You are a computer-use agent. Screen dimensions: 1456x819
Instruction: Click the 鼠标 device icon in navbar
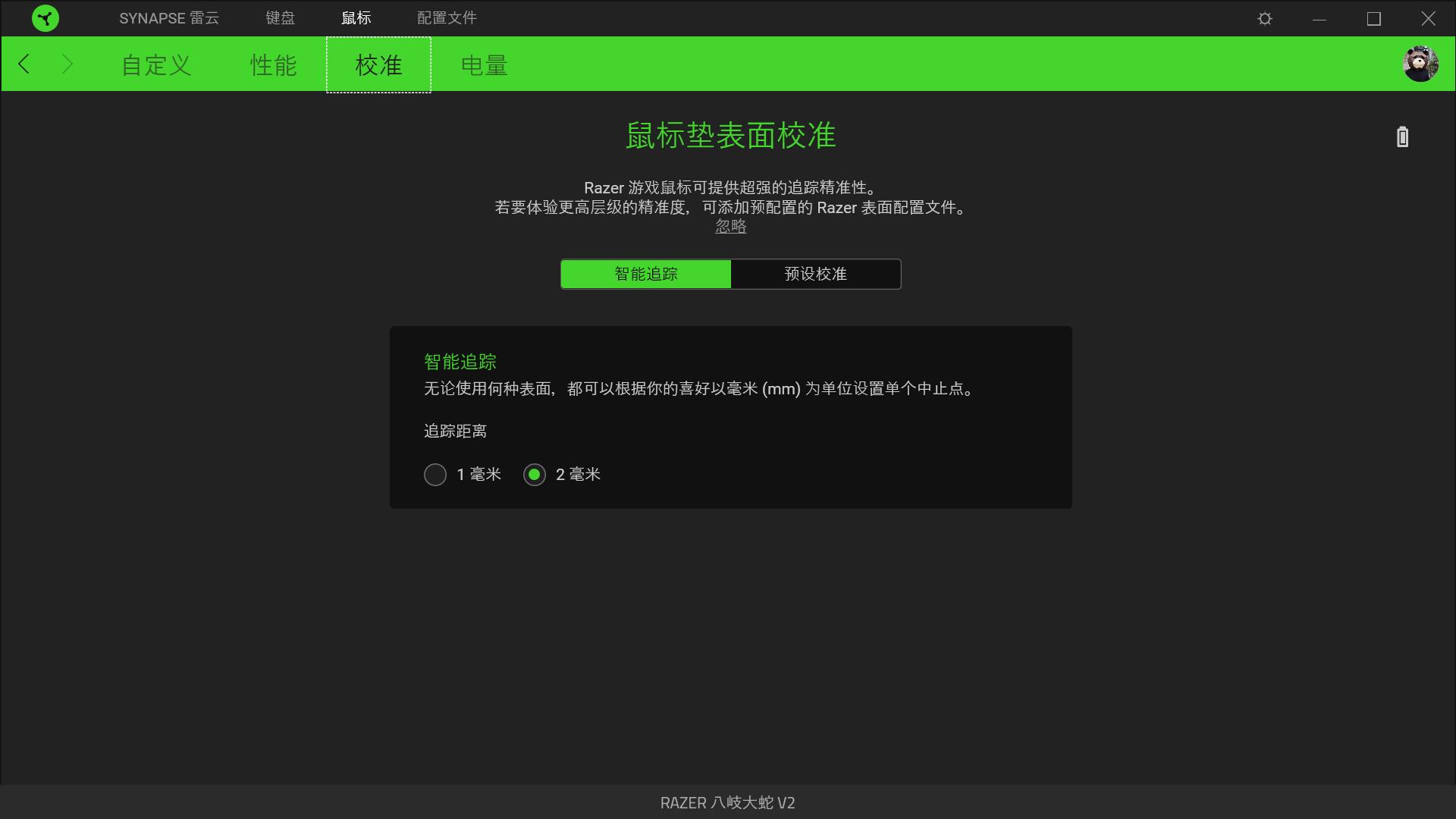pyautogui.click(x=356, y=17)
